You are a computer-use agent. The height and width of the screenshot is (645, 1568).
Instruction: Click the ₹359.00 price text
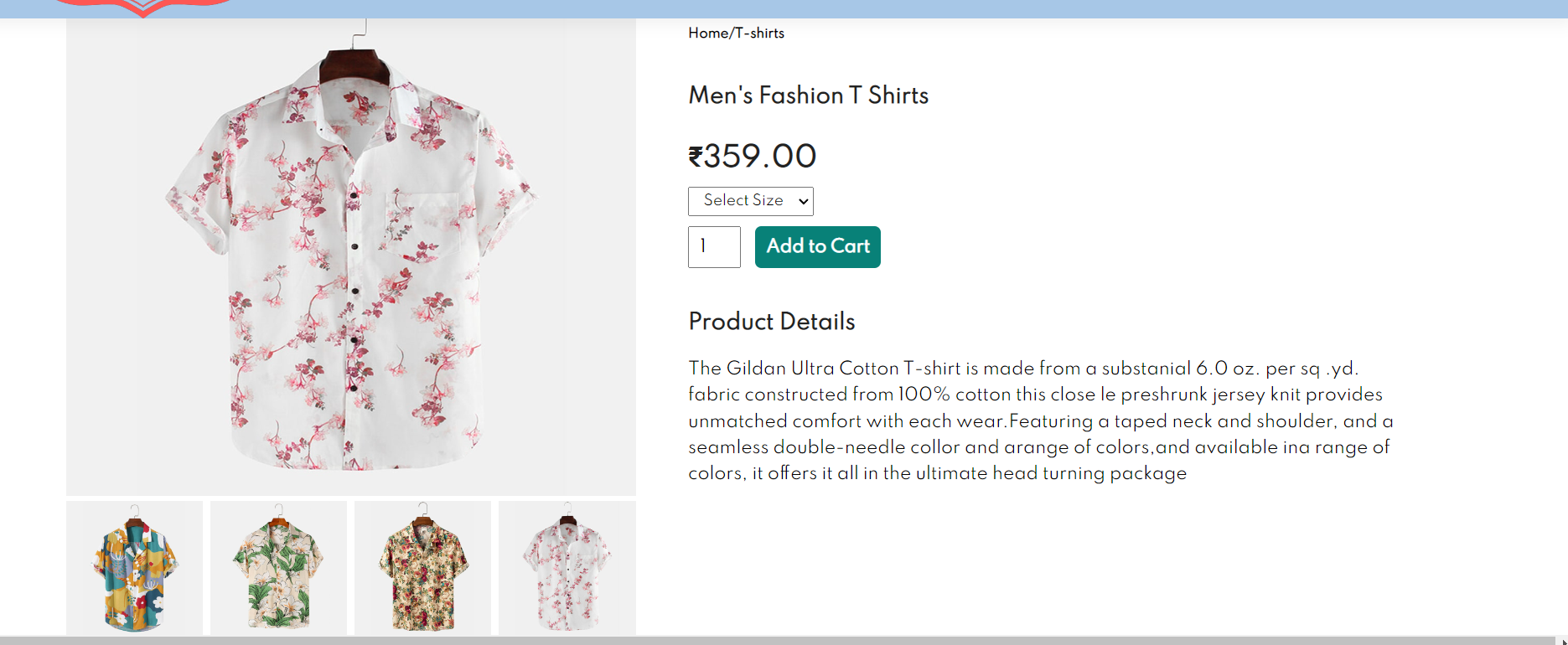751,156
